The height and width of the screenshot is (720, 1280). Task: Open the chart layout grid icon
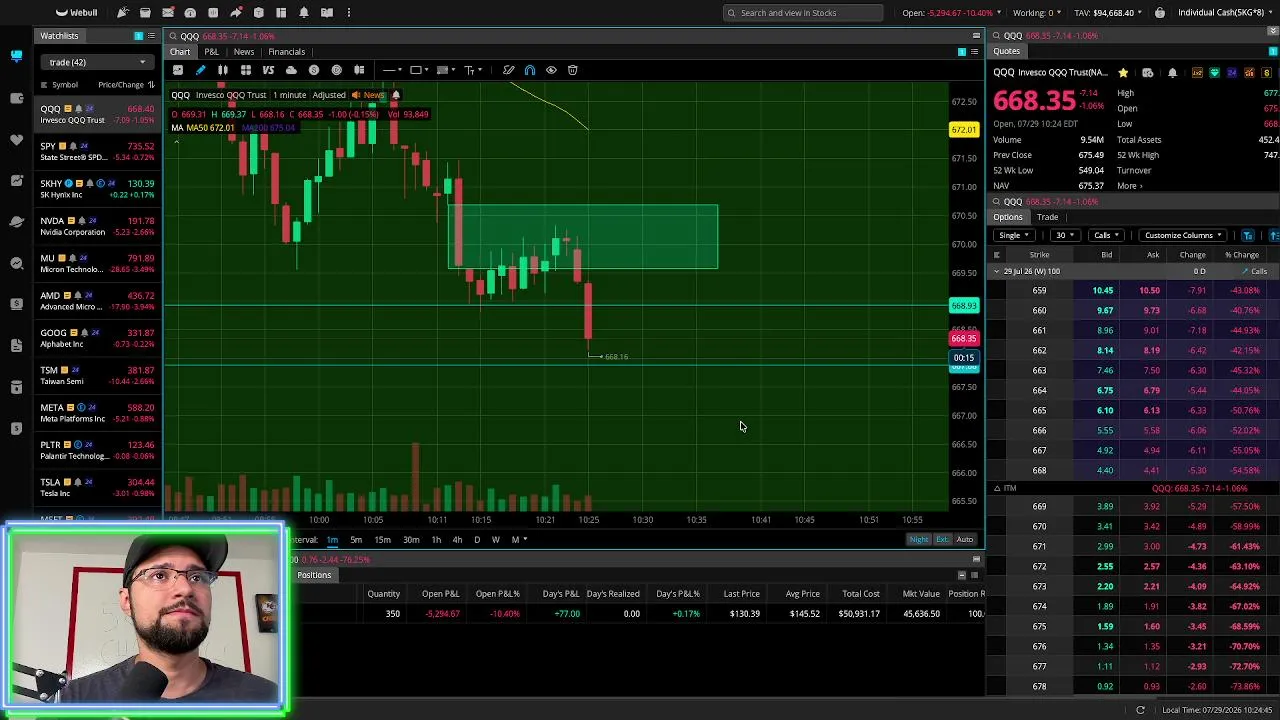click(245, 70)
